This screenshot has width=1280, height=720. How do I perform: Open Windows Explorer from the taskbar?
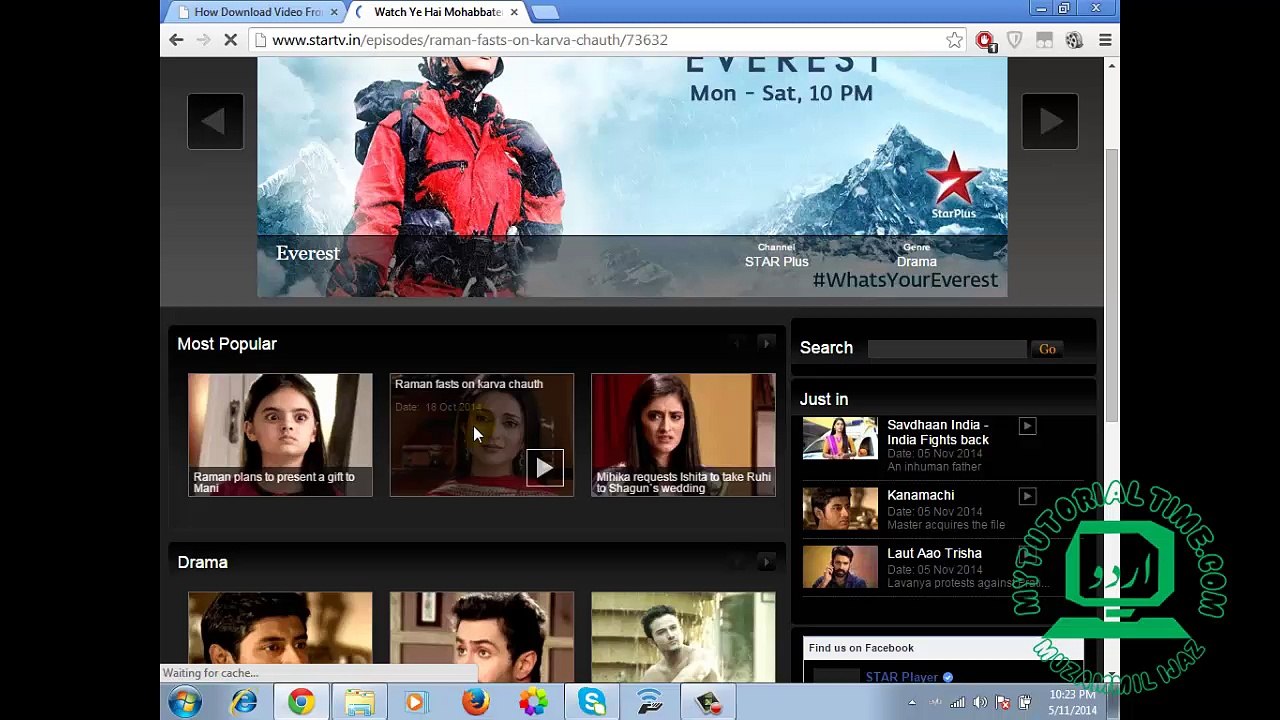coord(359,702)
